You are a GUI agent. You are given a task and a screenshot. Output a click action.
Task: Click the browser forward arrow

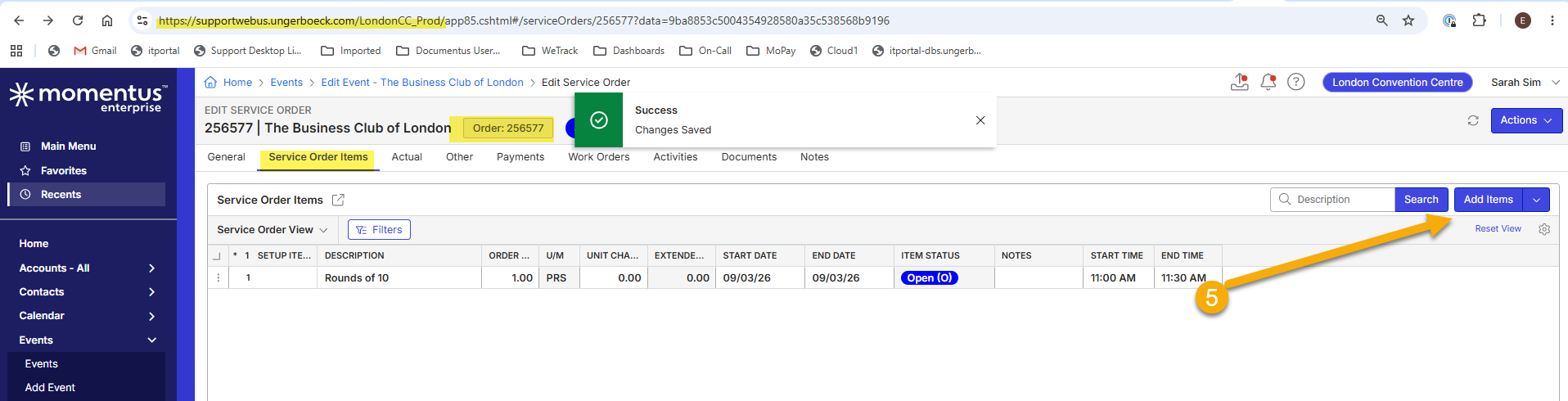point(48,20)
